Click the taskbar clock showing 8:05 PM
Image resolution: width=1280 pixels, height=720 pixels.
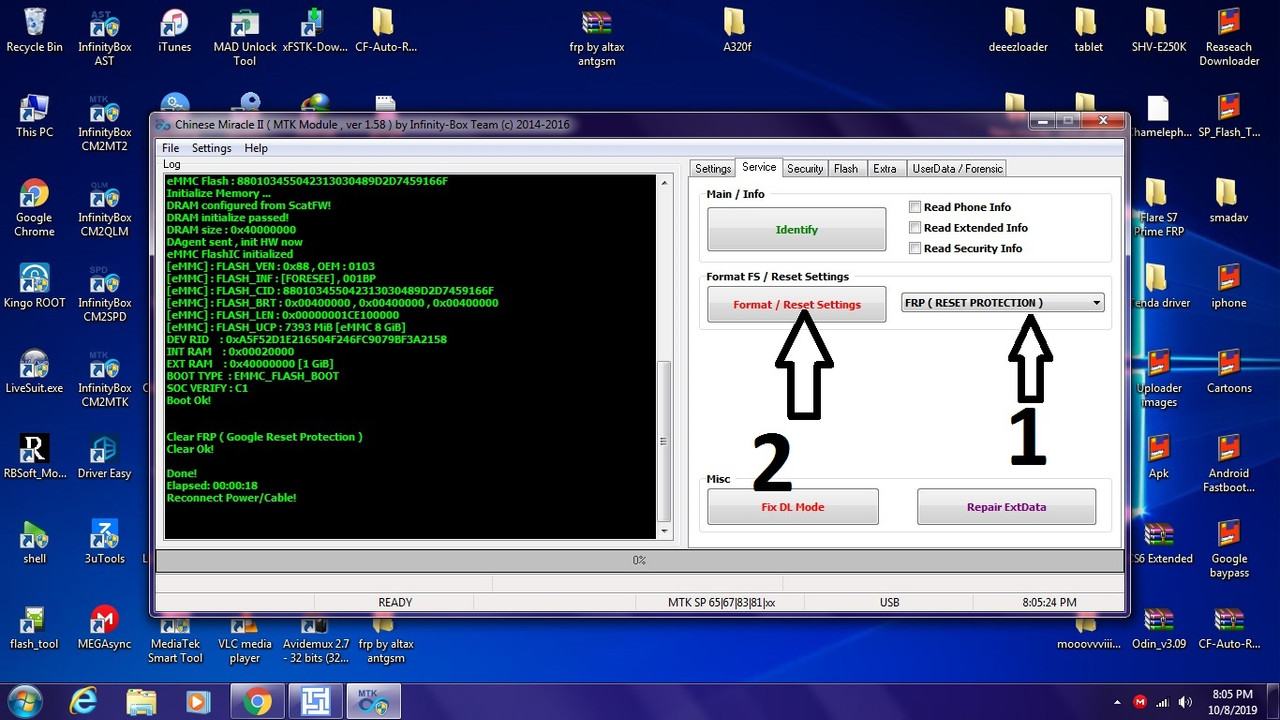[1231, 701]
